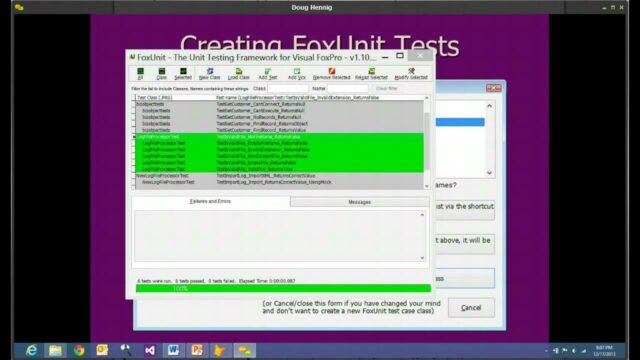
Task: Toggle the checkbox for TestGetCustomer_CantConnect_ReturnsNull row
Action: click(133, 104)
